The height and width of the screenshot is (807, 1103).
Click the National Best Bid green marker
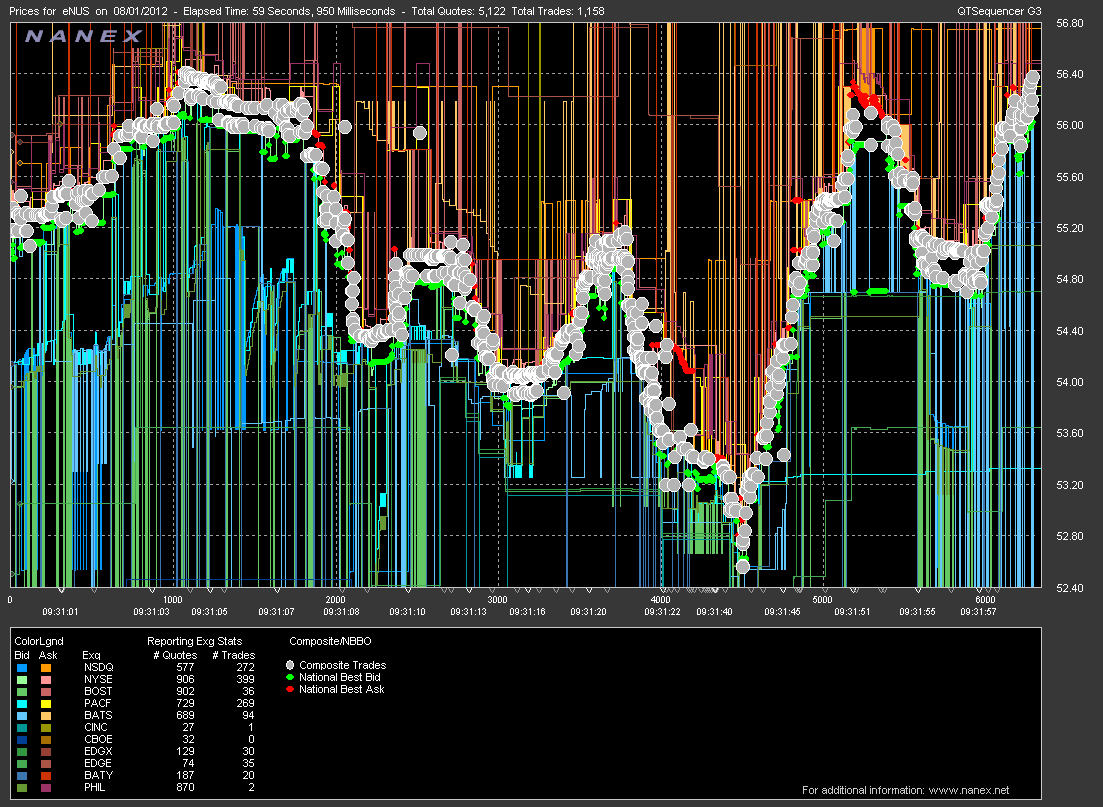pos(290,677)
